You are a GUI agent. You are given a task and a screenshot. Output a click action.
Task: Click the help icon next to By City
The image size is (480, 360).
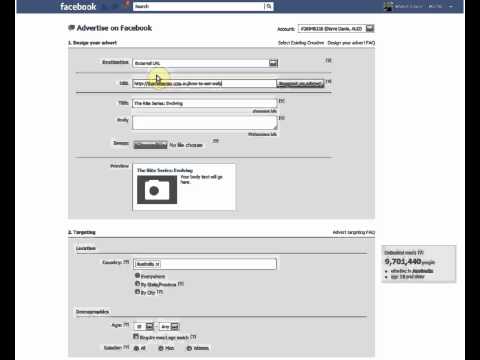[x=160, y=292]
